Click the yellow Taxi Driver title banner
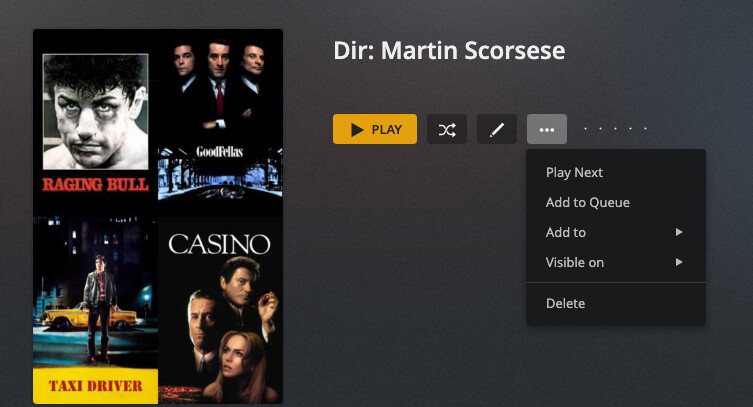Viewport: 753px width, 407px height. (x=95, y=386)
